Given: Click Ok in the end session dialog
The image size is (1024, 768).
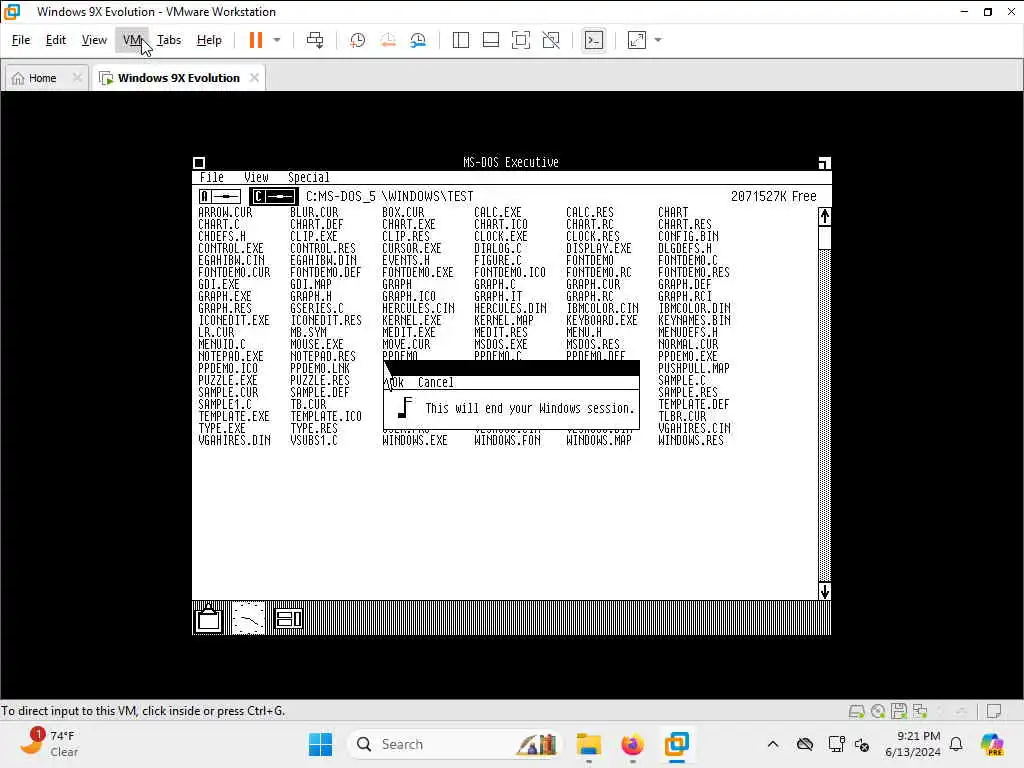Looking at the screenshot, I should [x=396, y=383].
